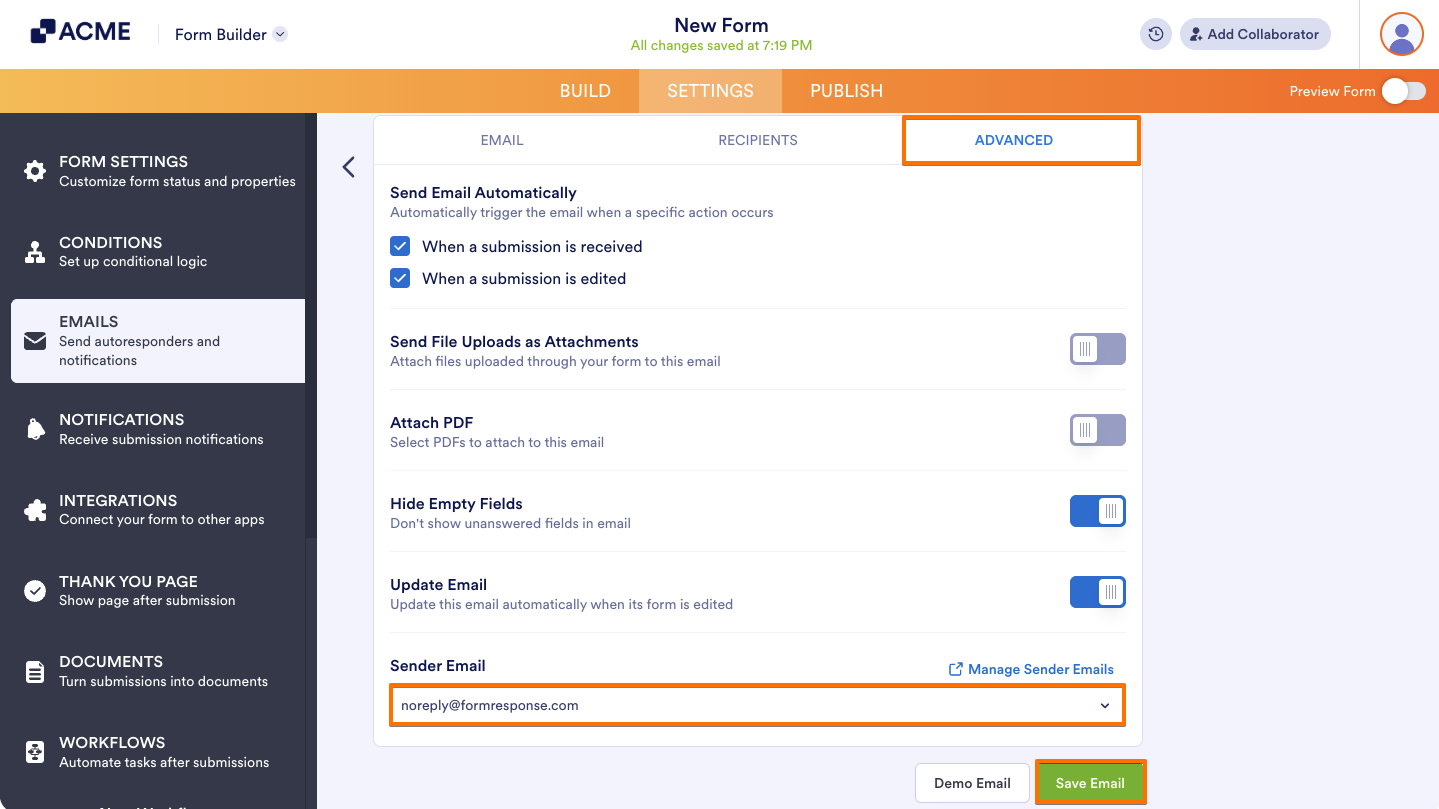Toggle the Preview Form switch

coord(1404,91)
